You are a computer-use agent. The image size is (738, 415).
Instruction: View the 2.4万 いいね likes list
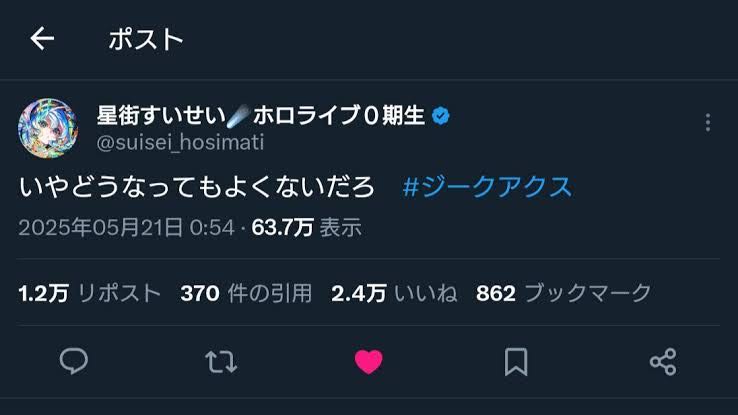tap(394, 293)
